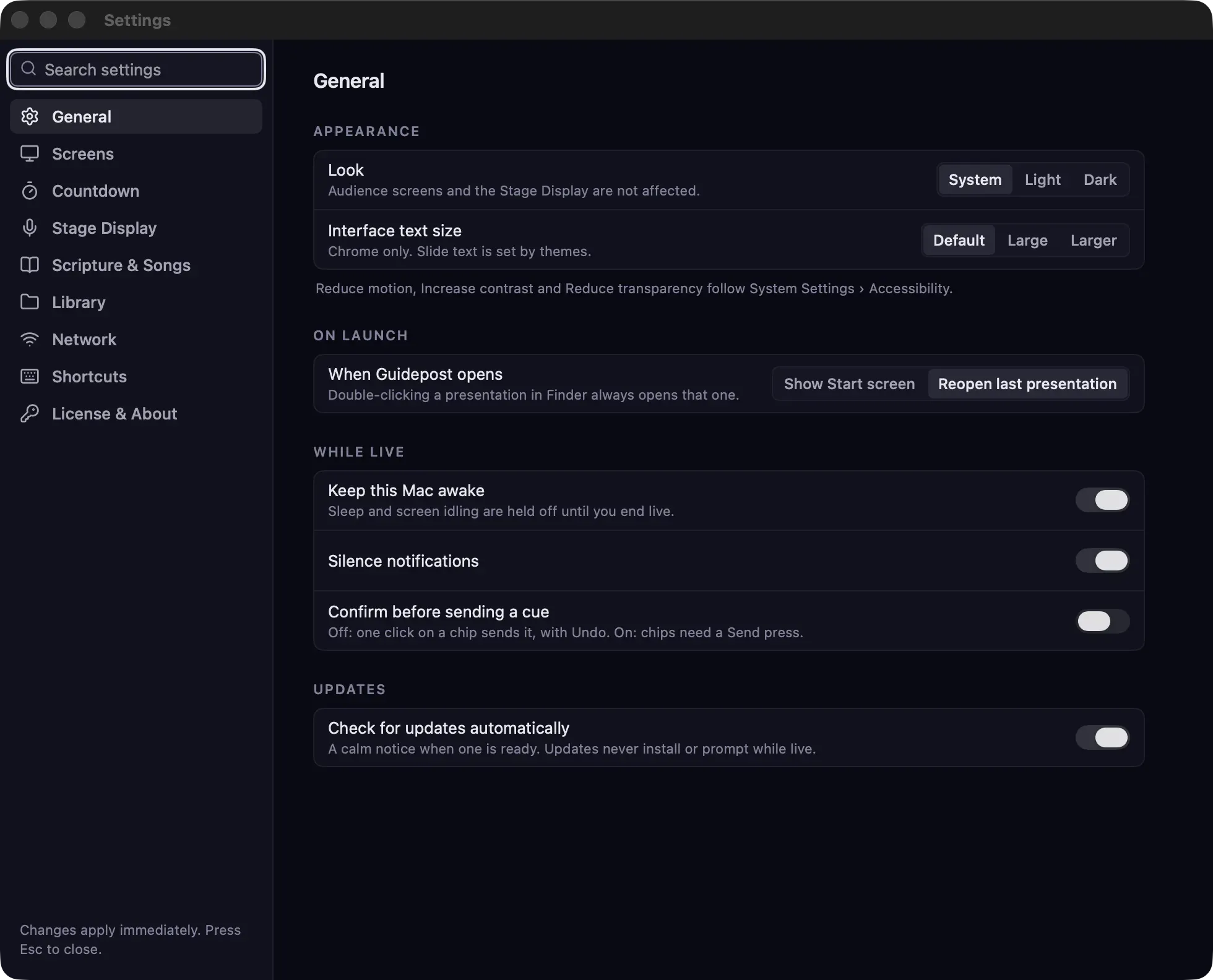
Task: Click the UPDATES section label
Action: coord(349,689)
